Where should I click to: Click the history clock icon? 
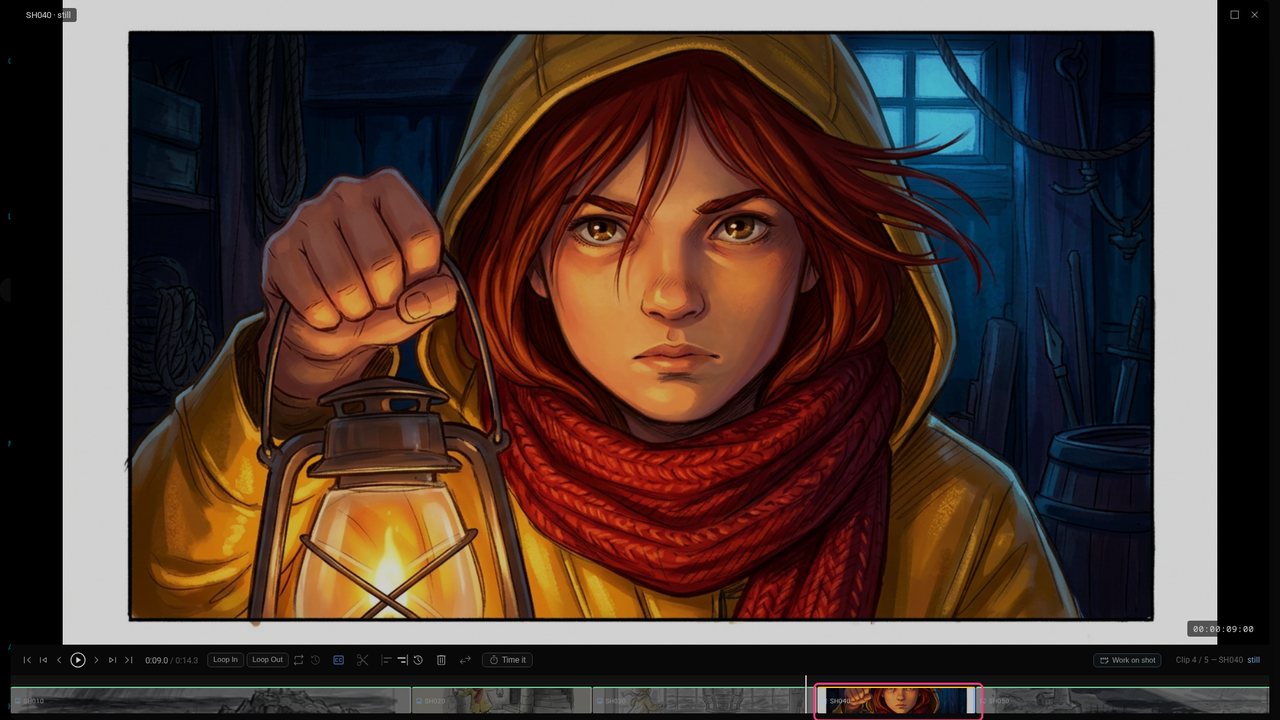(418, 660)
